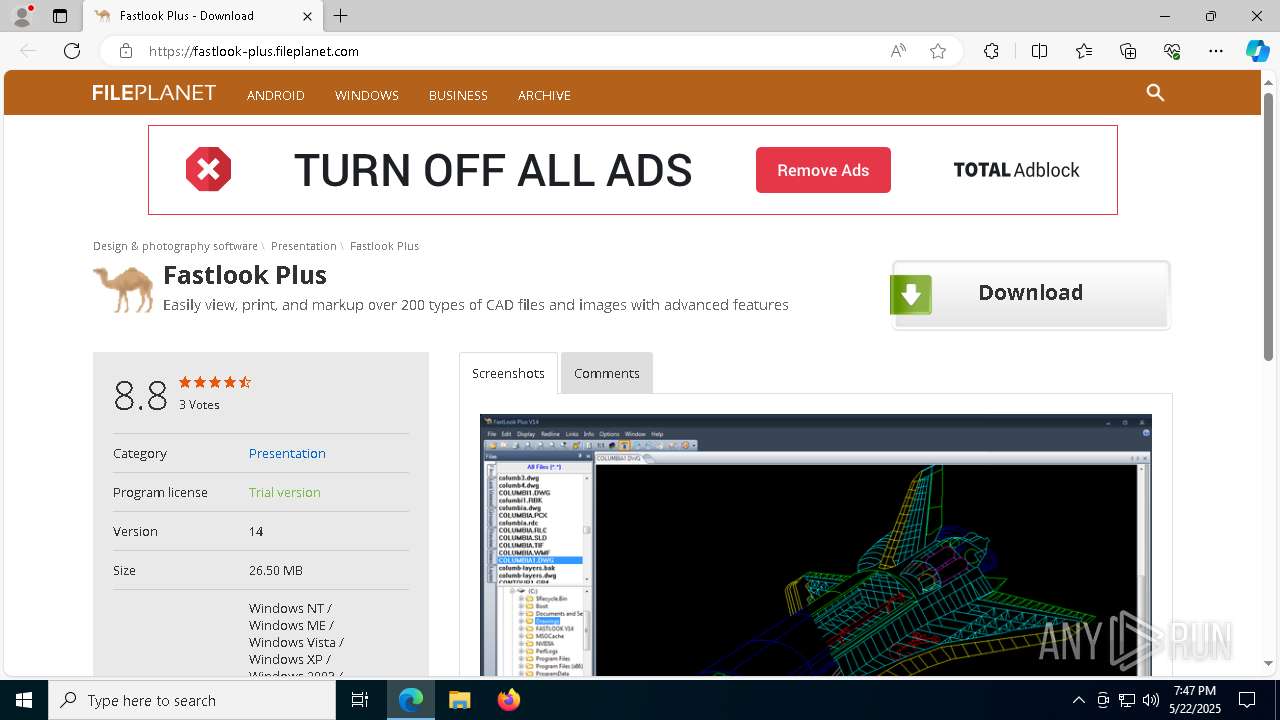Open browser Extensions icon
The image size is (1280, 720).
click(991, 51)
